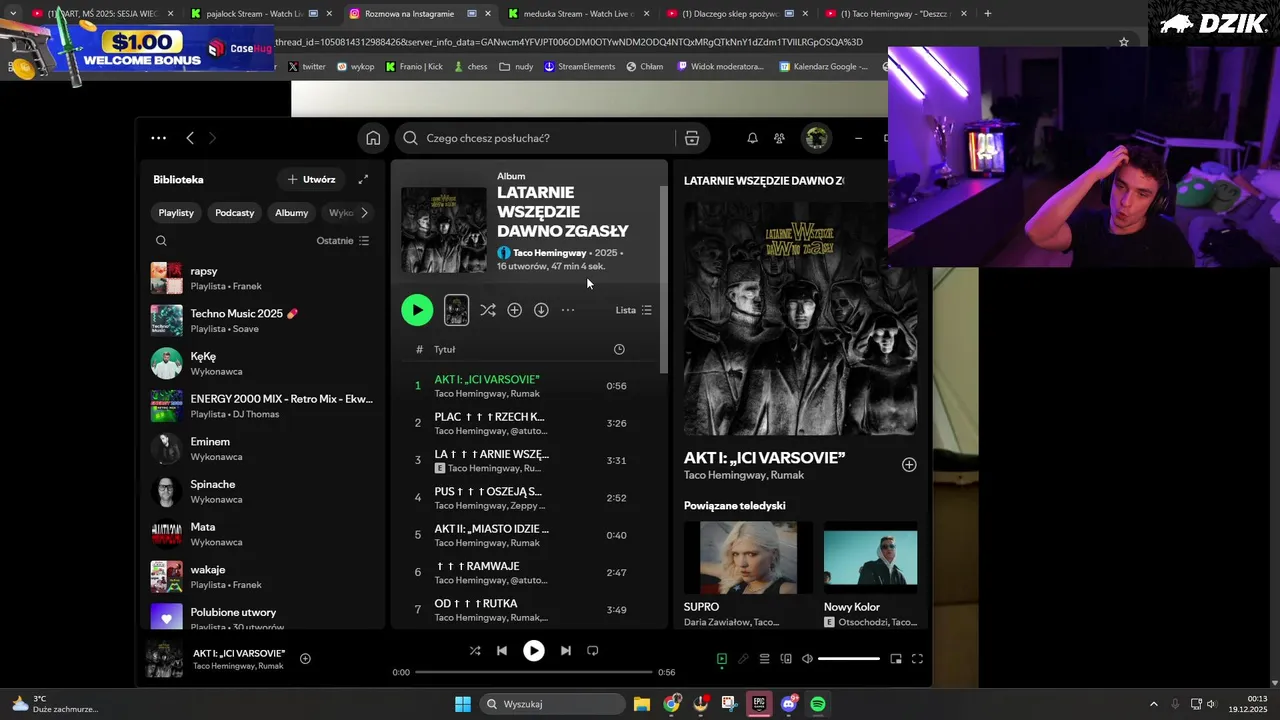The width and height of the screenshot is (1280, 720).
Task: Skip to the previous track
Action: 502,650
